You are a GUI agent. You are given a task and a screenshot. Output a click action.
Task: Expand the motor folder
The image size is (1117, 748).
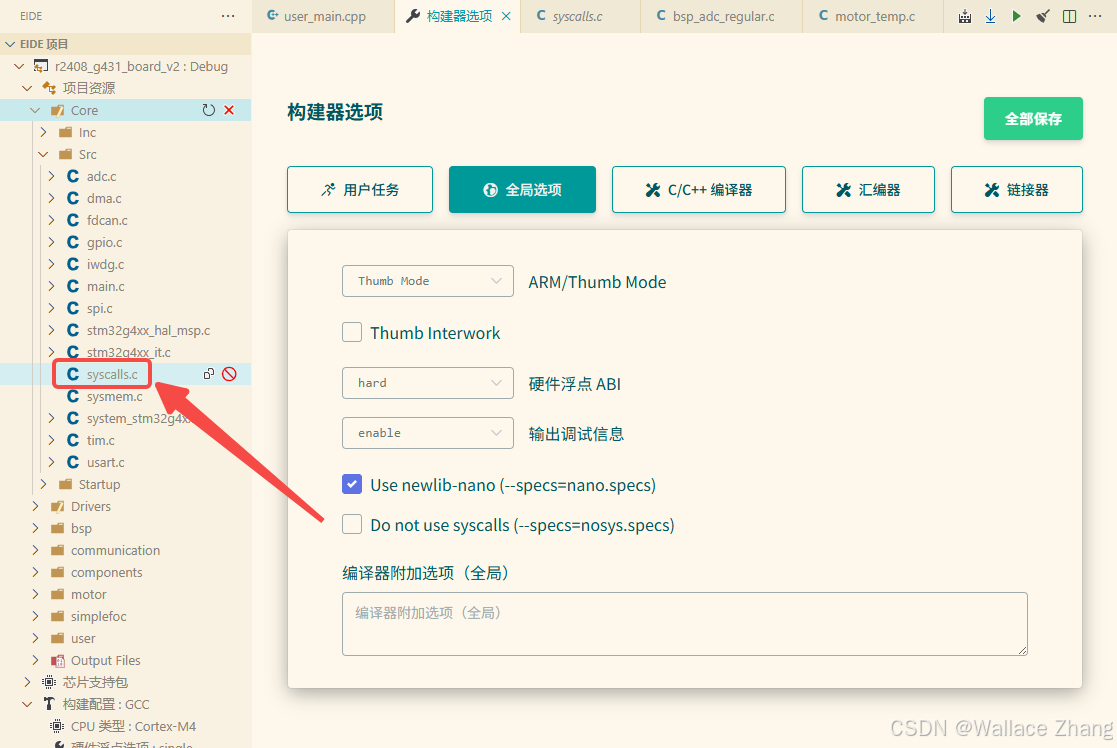point(36,594)
